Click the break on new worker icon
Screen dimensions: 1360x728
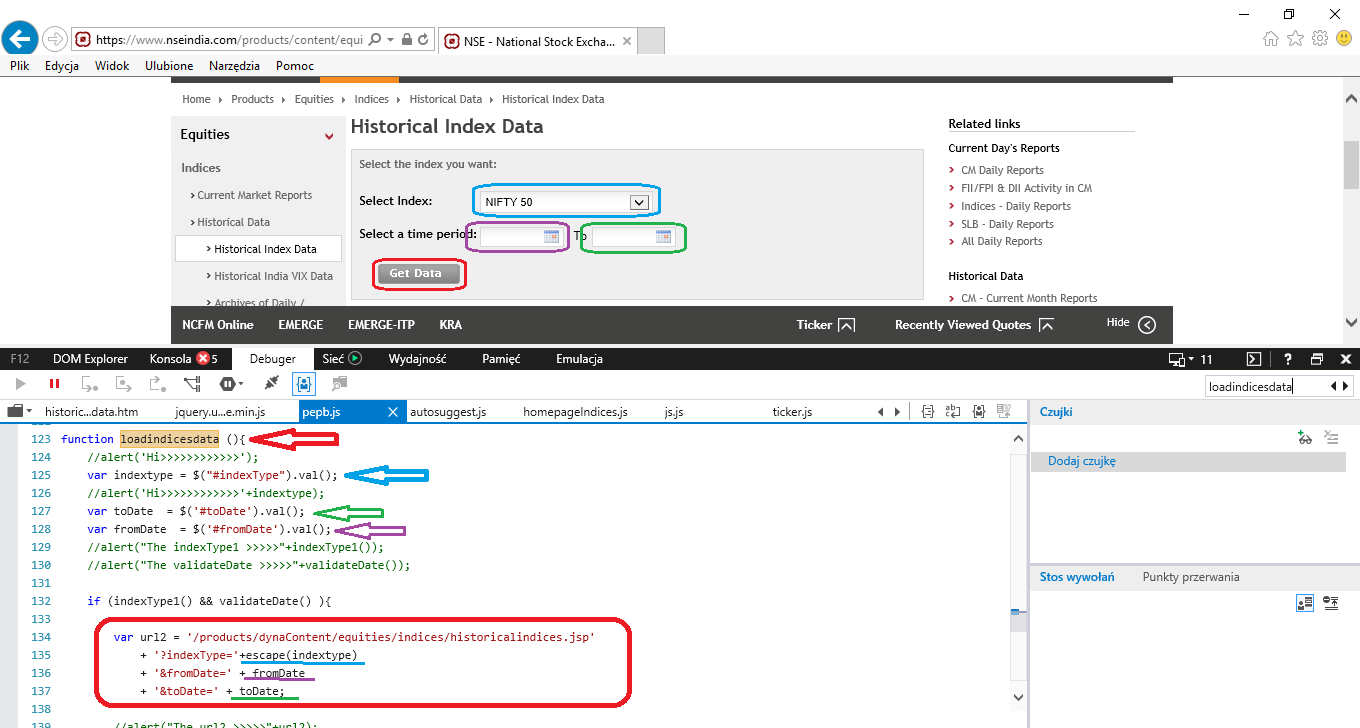click(x=193, y=384)
